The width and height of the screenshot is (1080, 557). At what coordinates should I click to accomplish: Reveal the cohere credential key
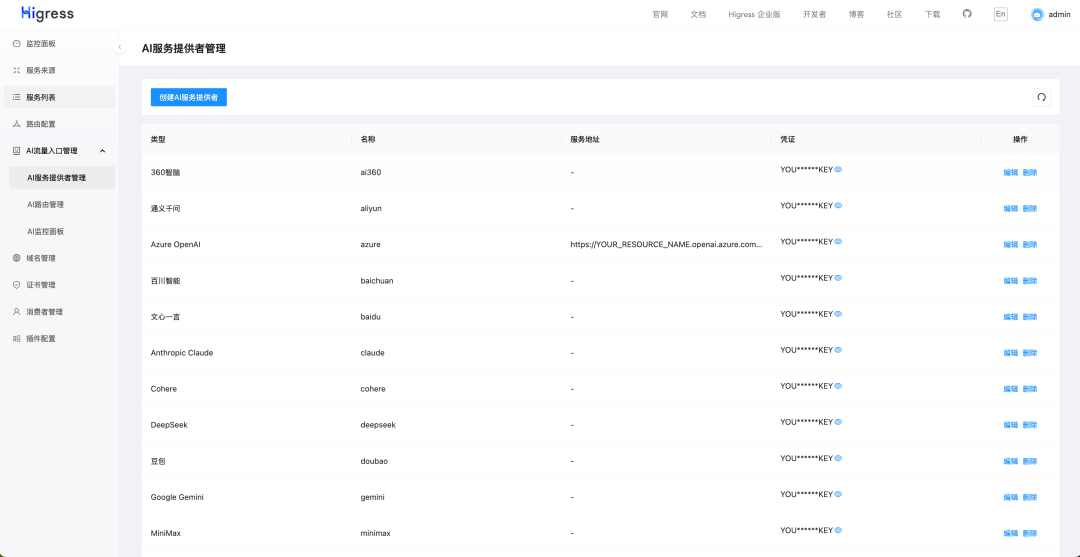pos(838,386)
